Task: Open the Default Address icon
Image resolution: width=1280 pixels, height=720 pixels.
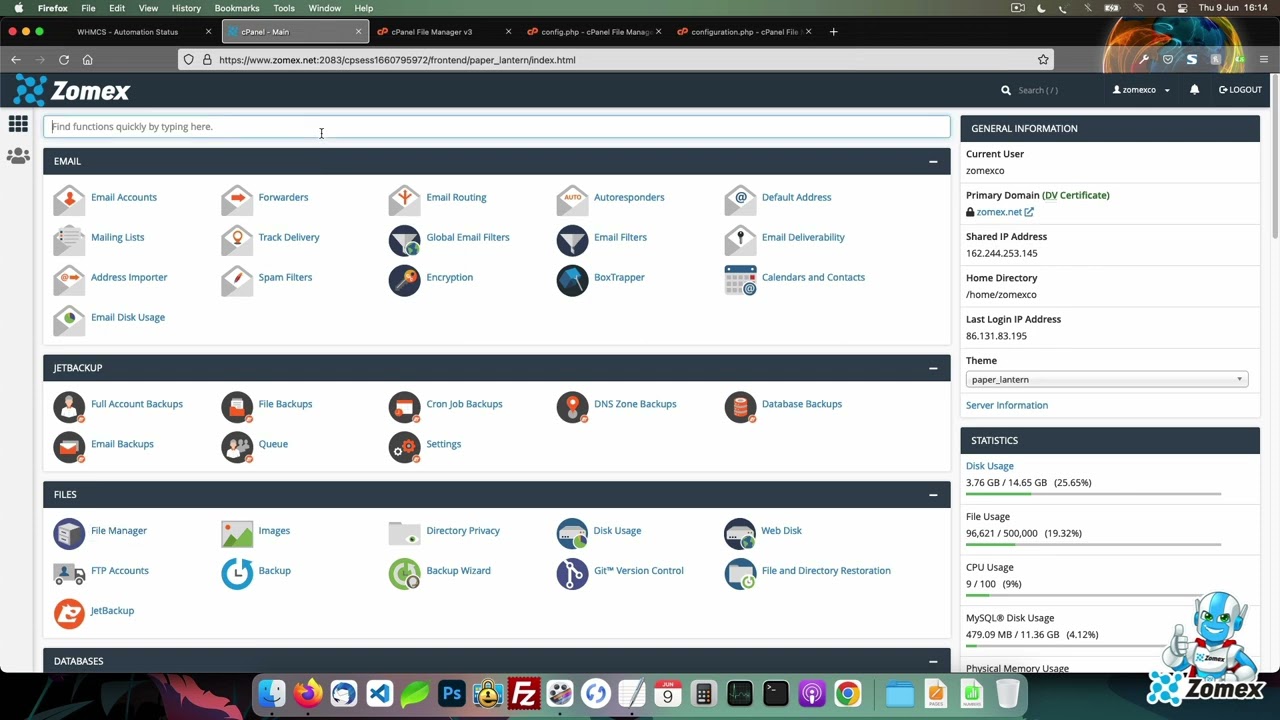Action: click(x=741, y=199)
